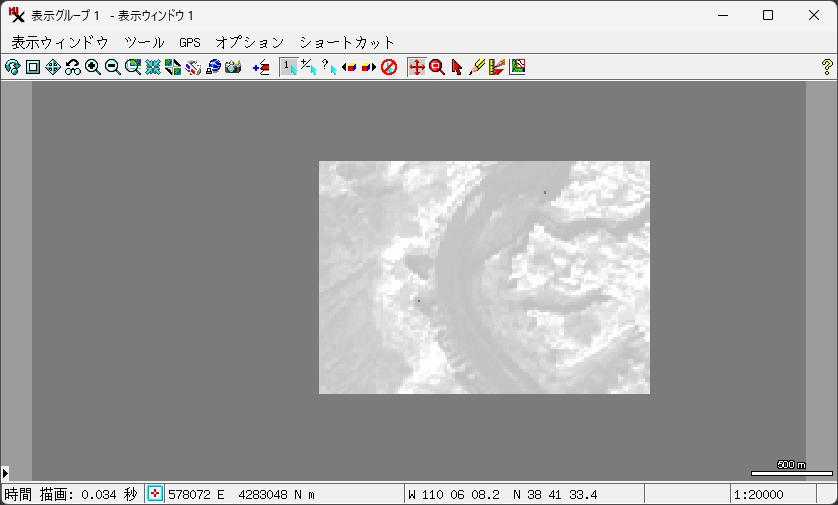The height and width of the screenshot is (505, 838).
Task: Click the globe with lock icon
Action: (214, 67)
